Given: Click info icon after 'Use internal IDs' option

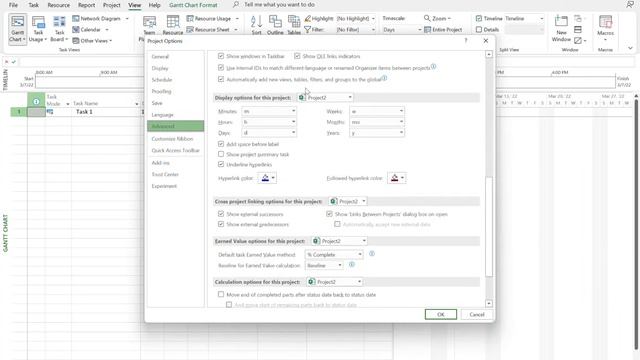Looking at the screenshot, I should [433, 67].
